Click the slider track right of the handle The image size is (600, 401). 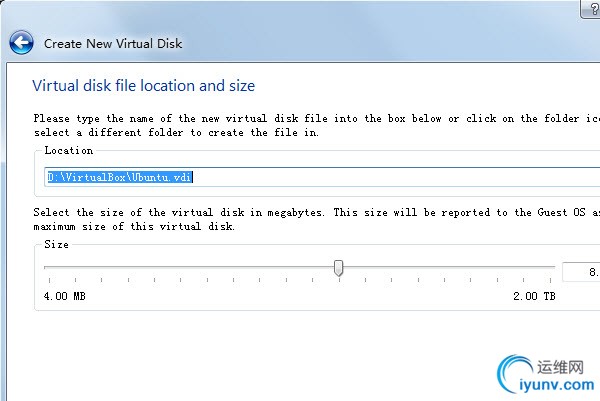click(450, 267)
